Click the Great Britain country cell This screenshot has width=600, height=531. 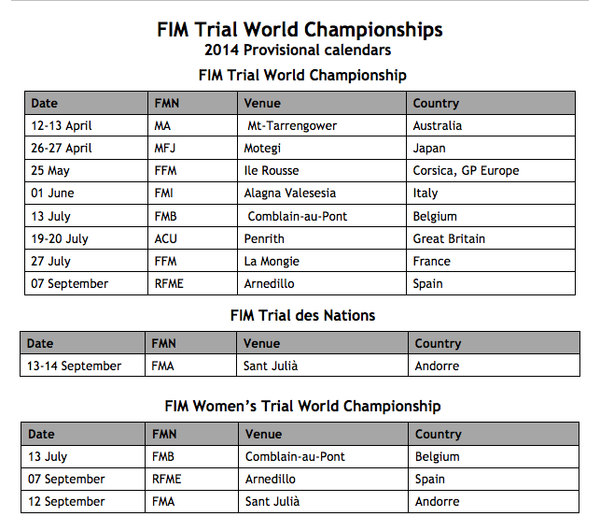[x=491, y=239]
